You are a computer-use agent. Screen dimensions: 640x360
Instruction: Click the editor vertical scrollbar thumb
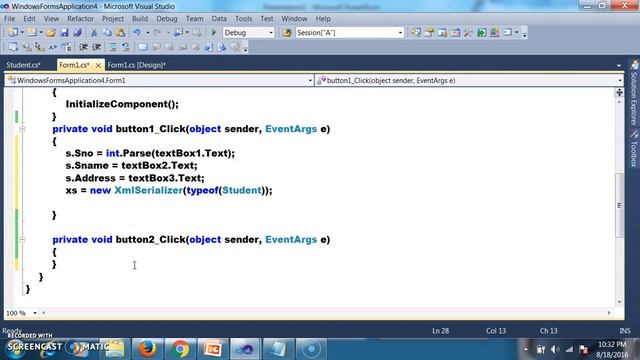(619, 205)
